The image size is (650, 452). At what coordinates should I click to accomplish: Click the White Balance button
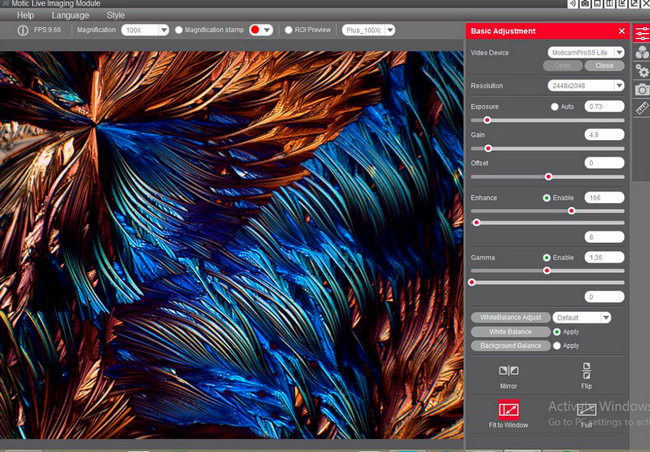click(509, 331)
